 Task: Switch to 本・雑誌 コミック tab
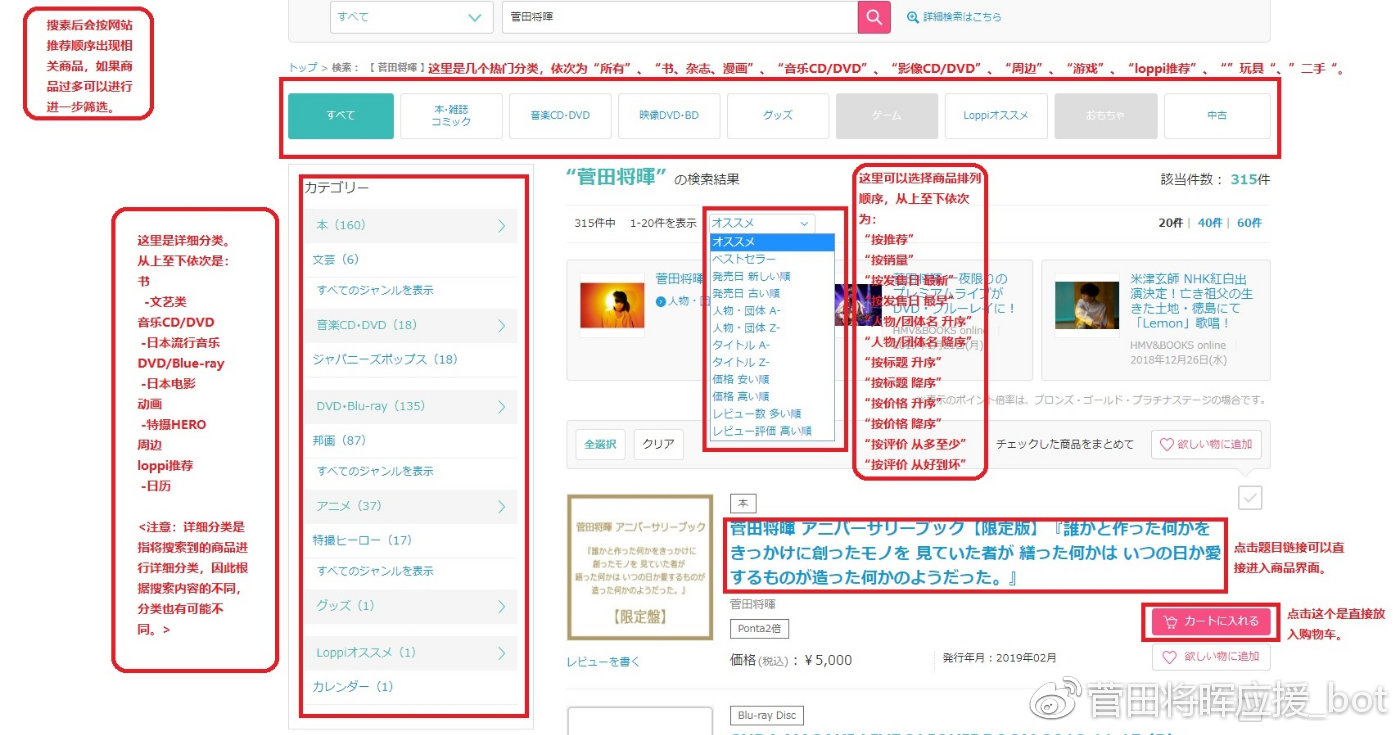click(x=451, y=116)
